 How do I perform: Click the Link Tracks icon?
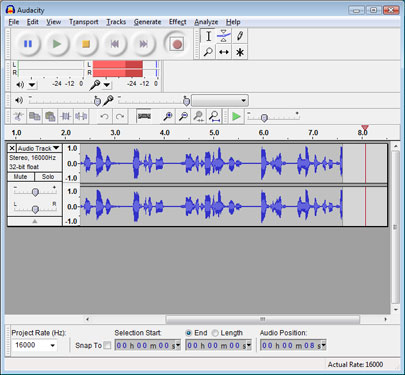coord(144,116)
